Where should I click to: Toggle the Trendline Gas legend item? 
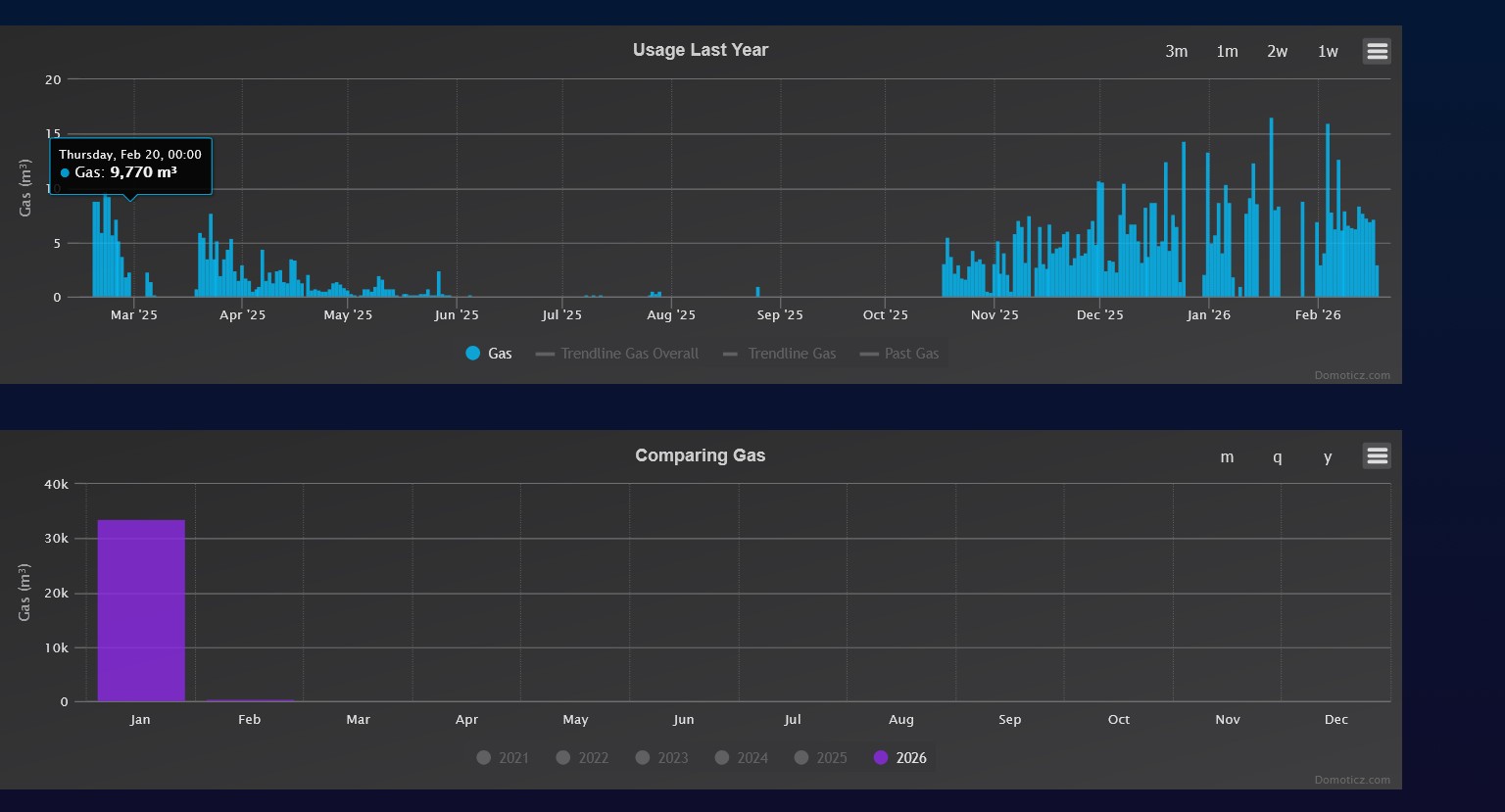[x=780, y=354]
